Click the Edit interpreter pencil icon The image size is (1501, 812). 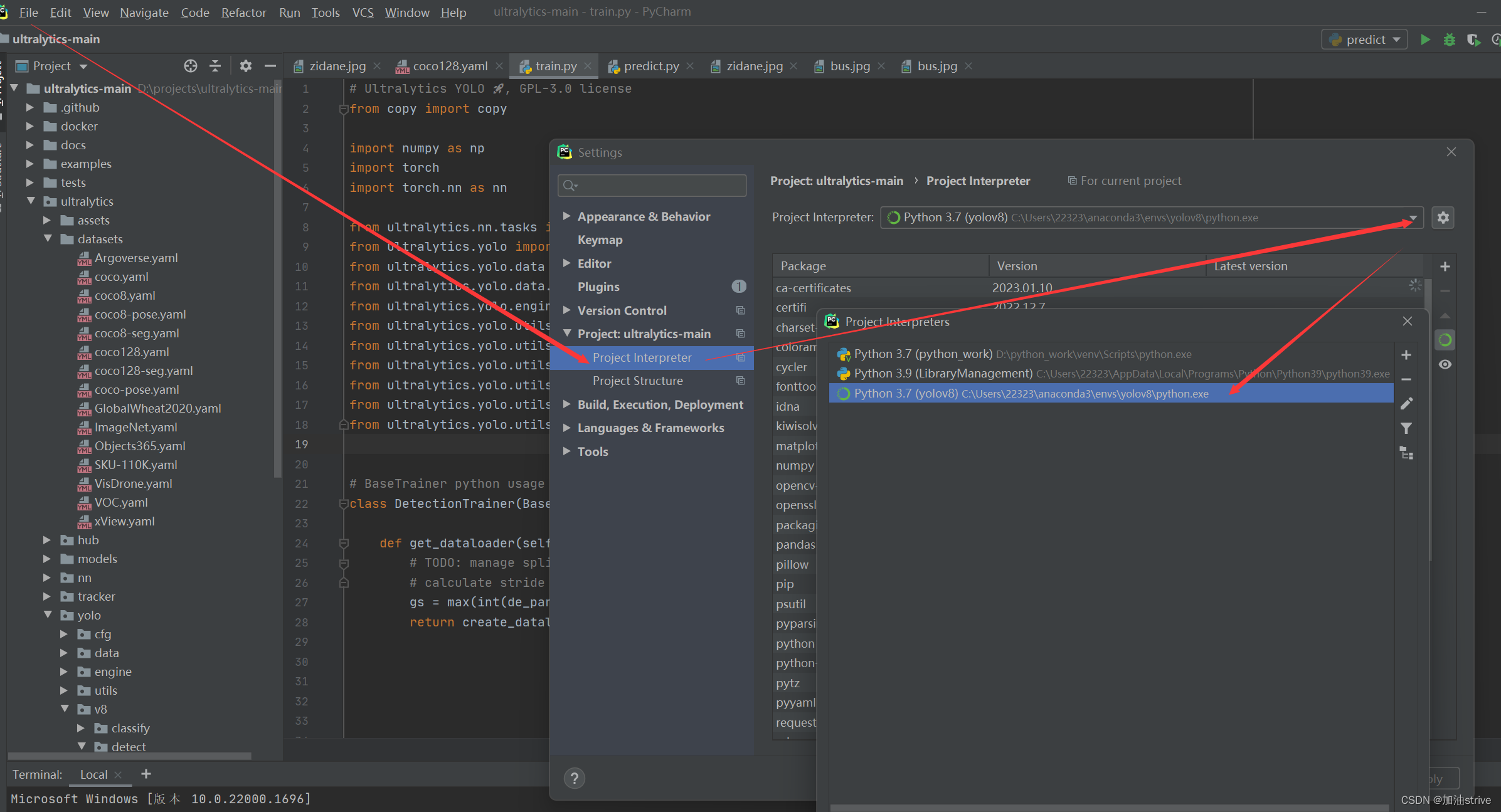pyautogui.click(x=1407, y=402)
